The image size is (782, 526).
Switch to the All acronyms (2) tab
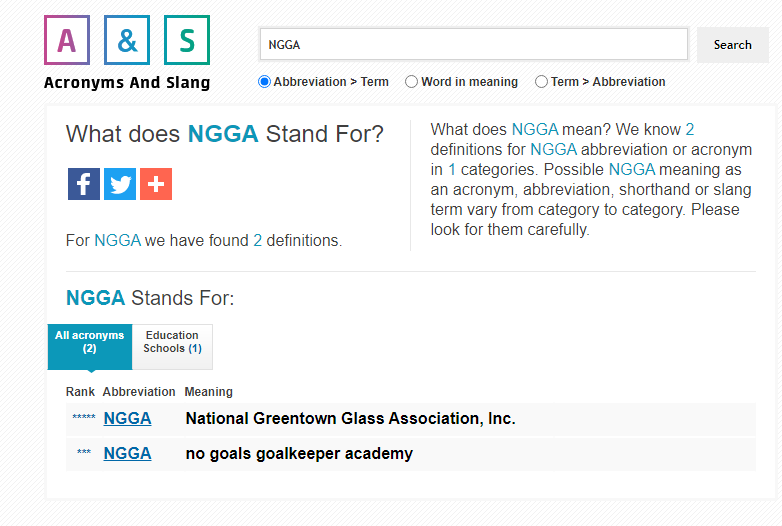tap(90, 347)
